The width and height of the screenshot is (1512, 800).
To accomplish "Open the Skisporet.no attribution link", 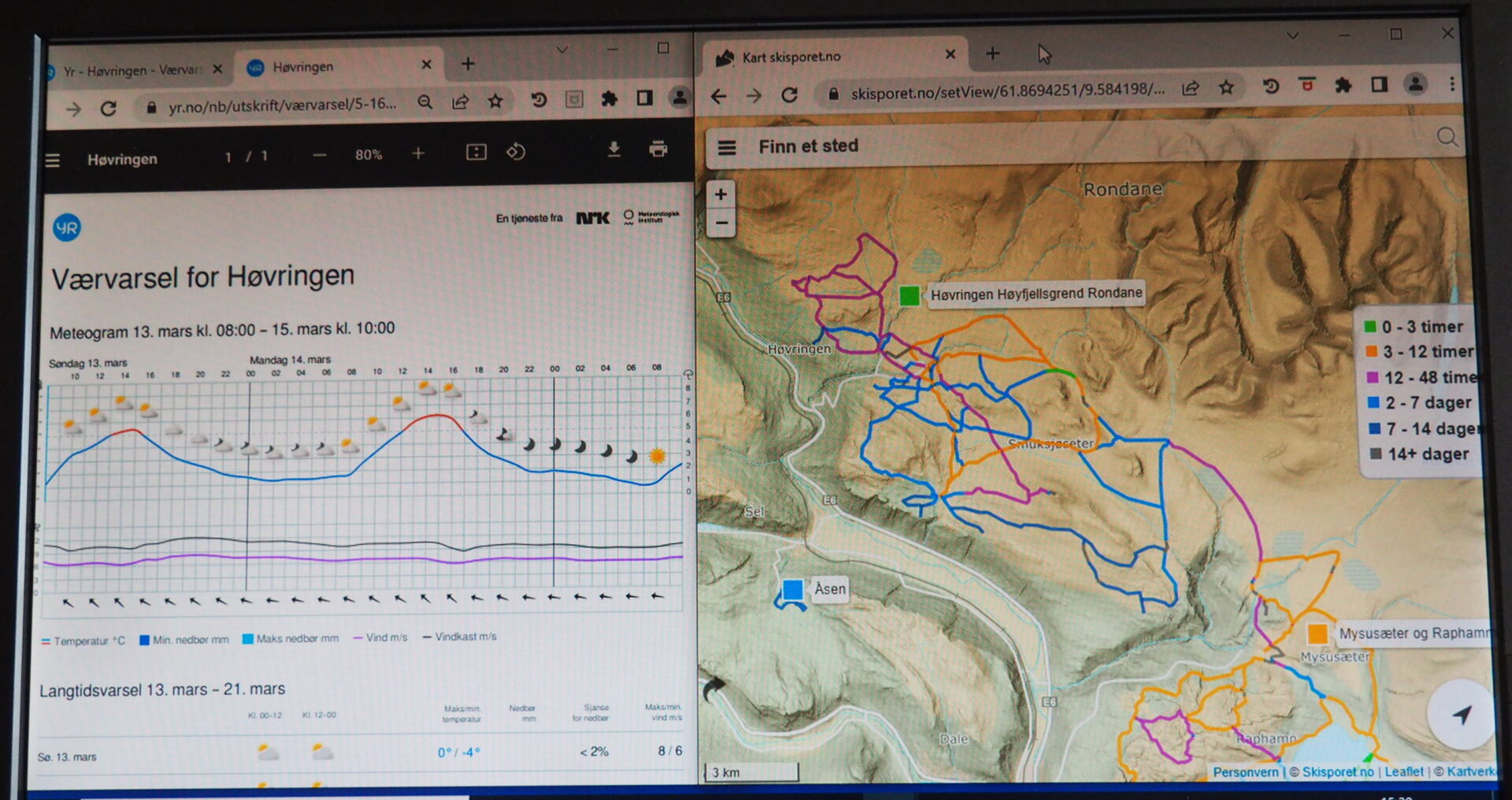I will pyautogui.click(x=1338, y=772).
